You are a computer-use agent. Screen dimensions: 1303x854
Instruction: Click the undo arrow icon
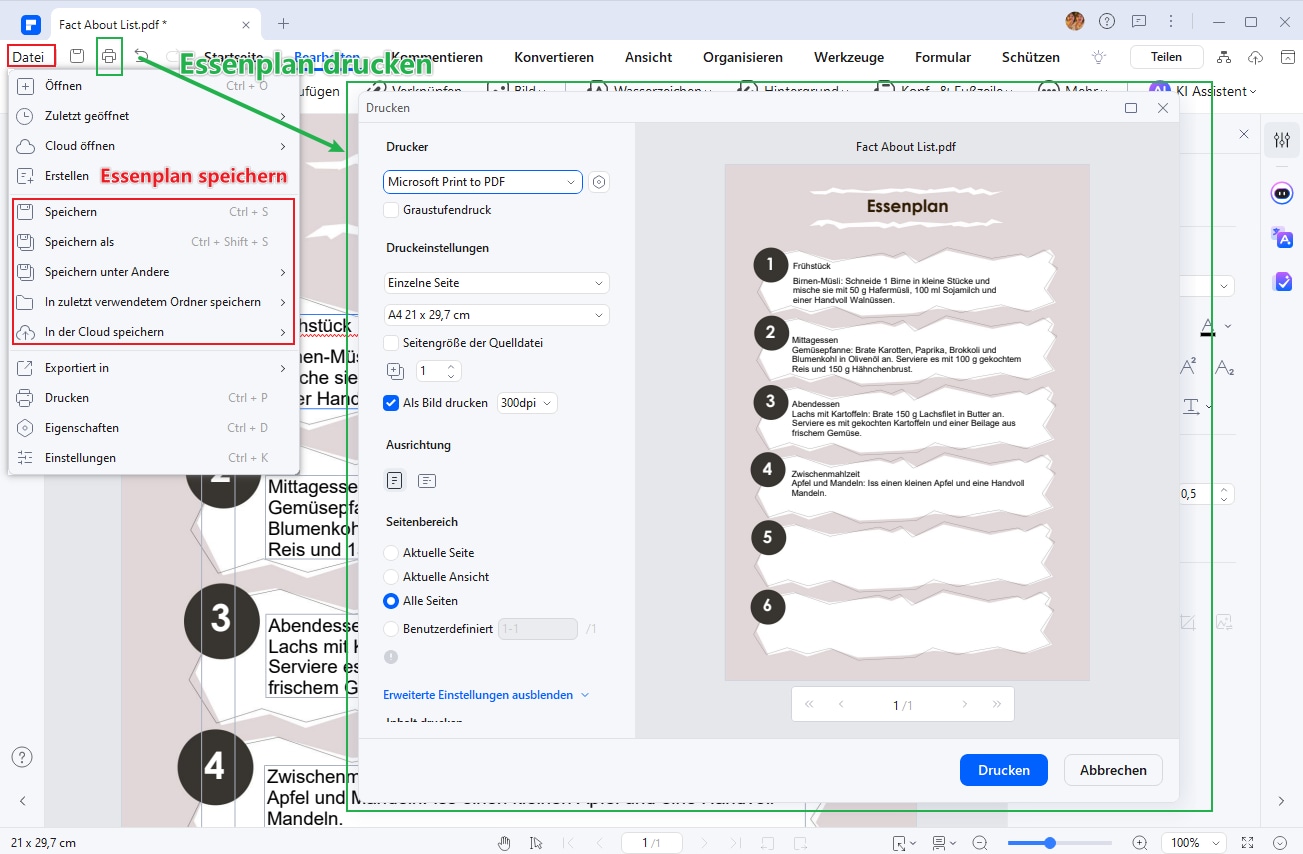[142, 57]
